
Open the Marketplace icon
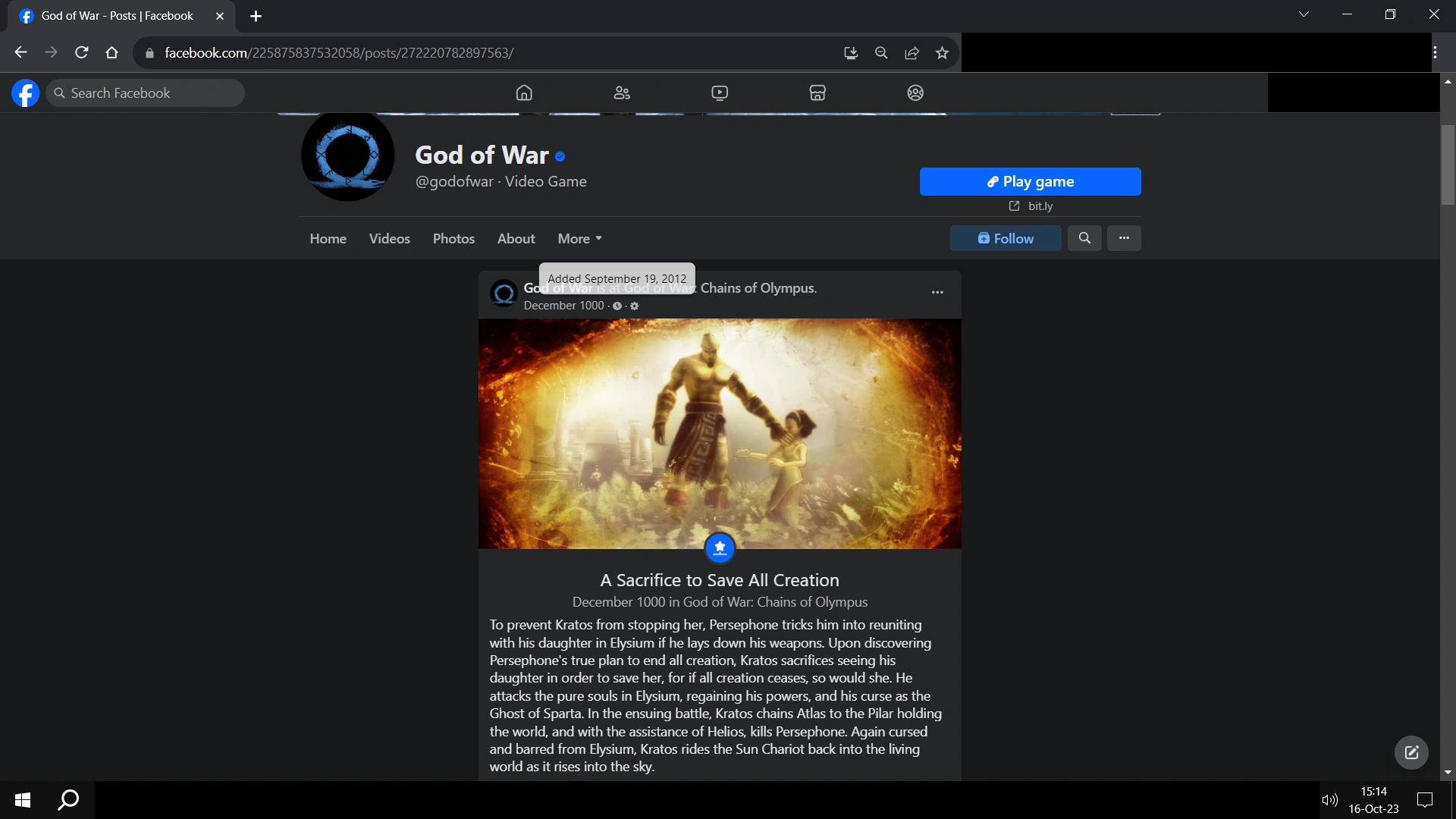click(817, 93)
